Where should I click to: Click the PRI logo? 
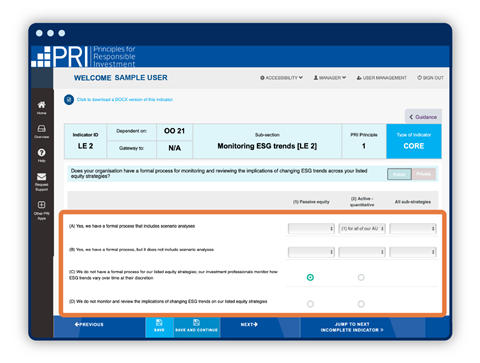click(x=83, y=57)
